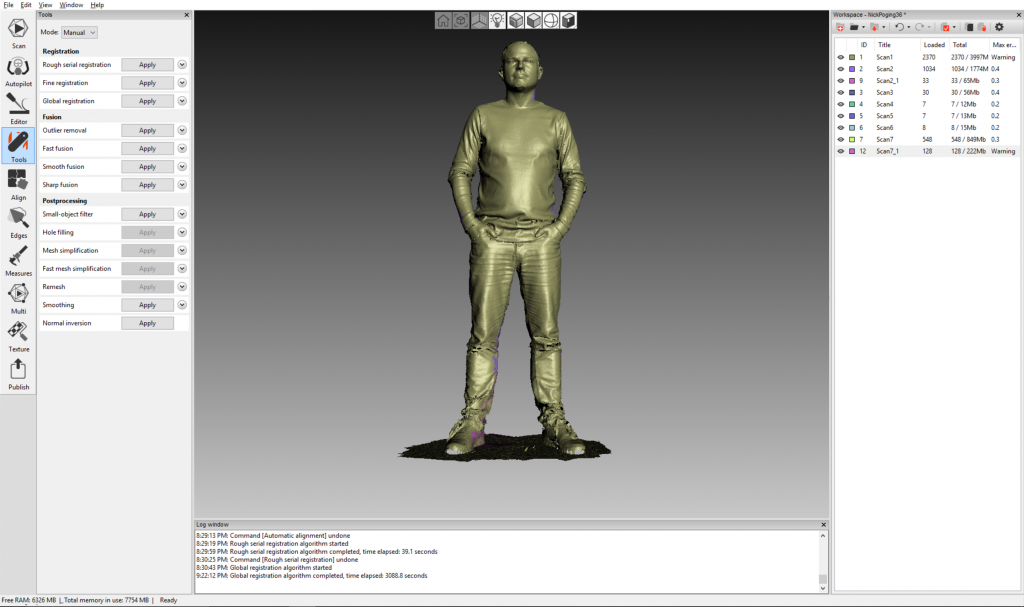Open the Mode dropdown set to Manual
The width and height of the screenshot is (1024, 607).
click(x=79, y=33)
